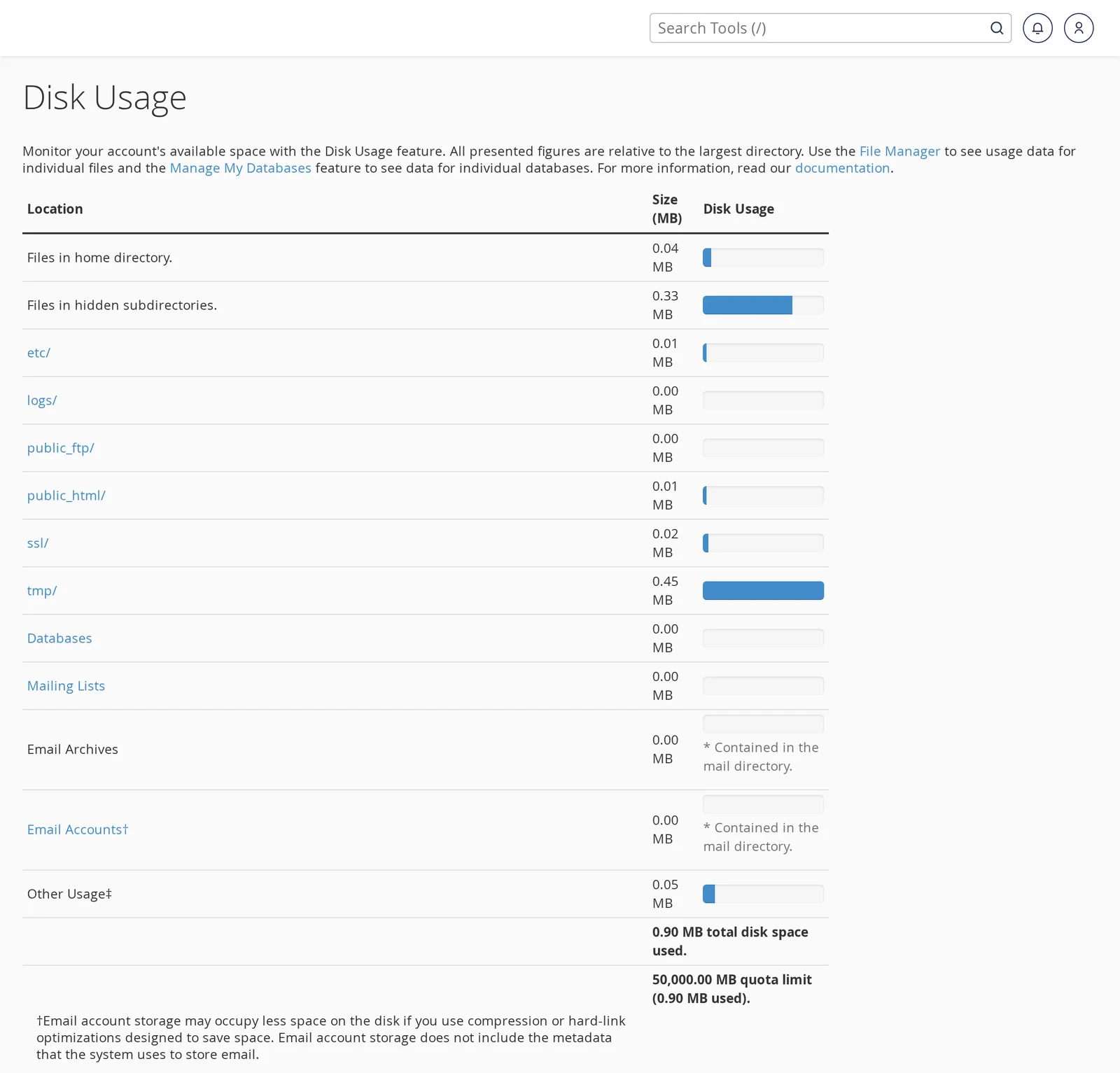This screenshot has width=1120, height=1073.
Task: Open the logs/ directory link
Action: point(42,400)
